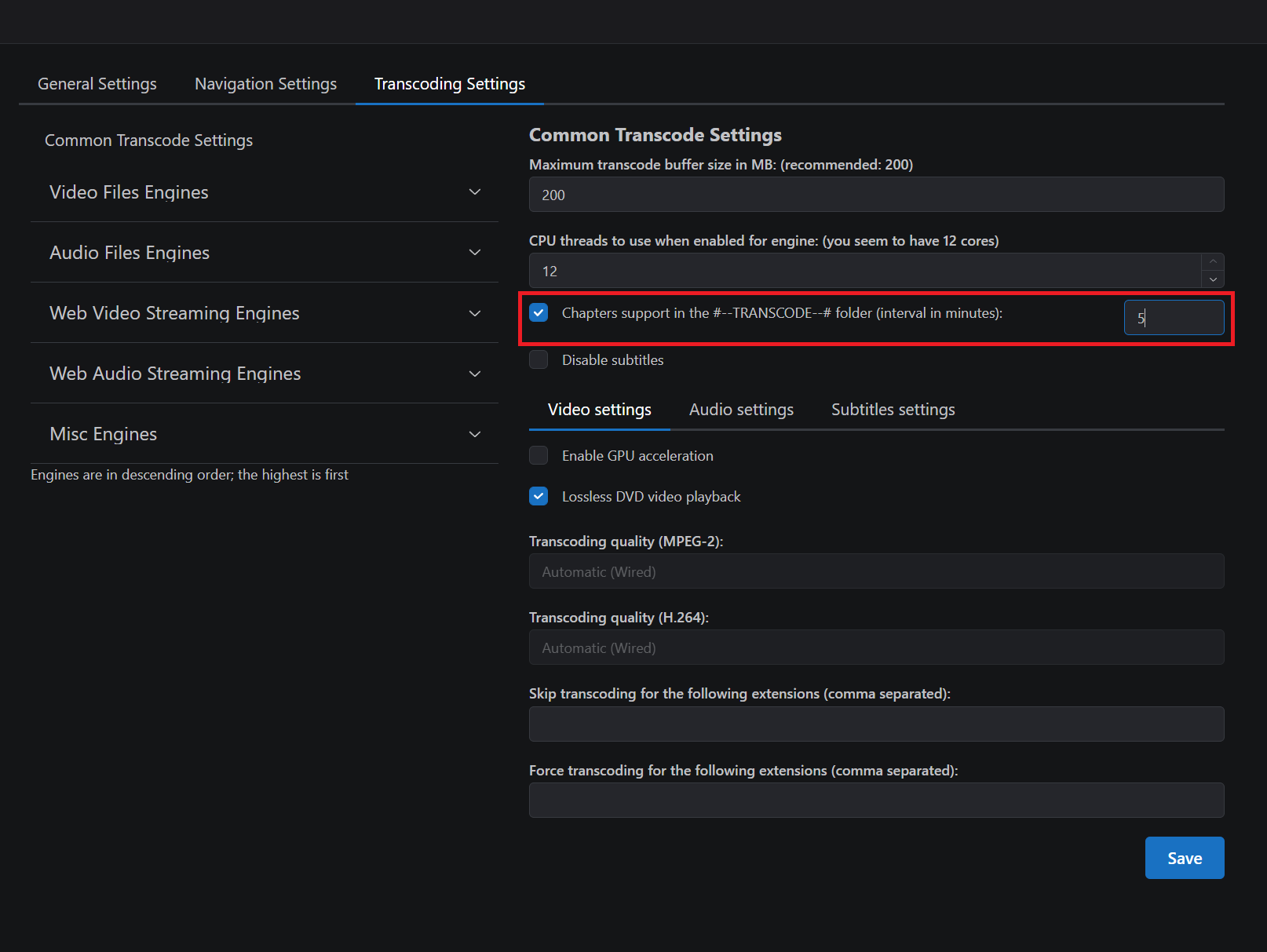Open the Video settings sub-tab
Viewport: 1267px width, 952px height.
coord(600,410)
